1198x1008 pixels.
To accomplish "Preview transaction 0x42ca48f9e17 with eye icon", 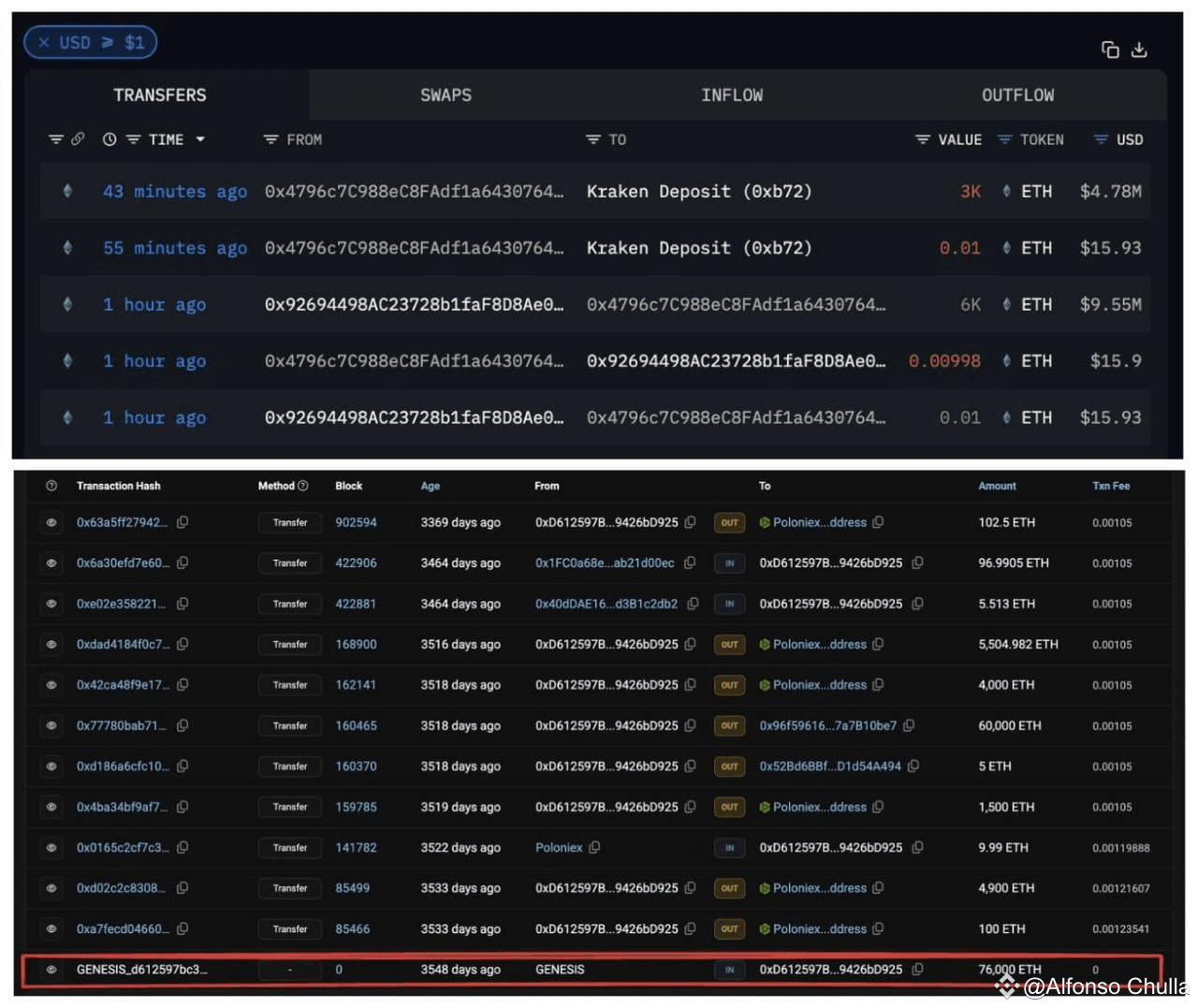I will tap(51, 685).
